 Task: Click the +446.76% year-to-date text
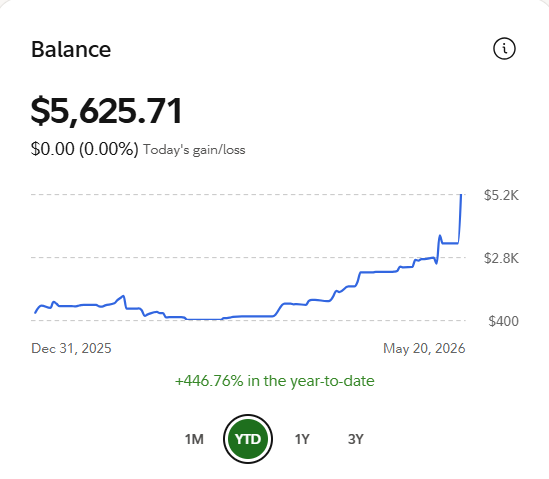(x=274, y=381)
